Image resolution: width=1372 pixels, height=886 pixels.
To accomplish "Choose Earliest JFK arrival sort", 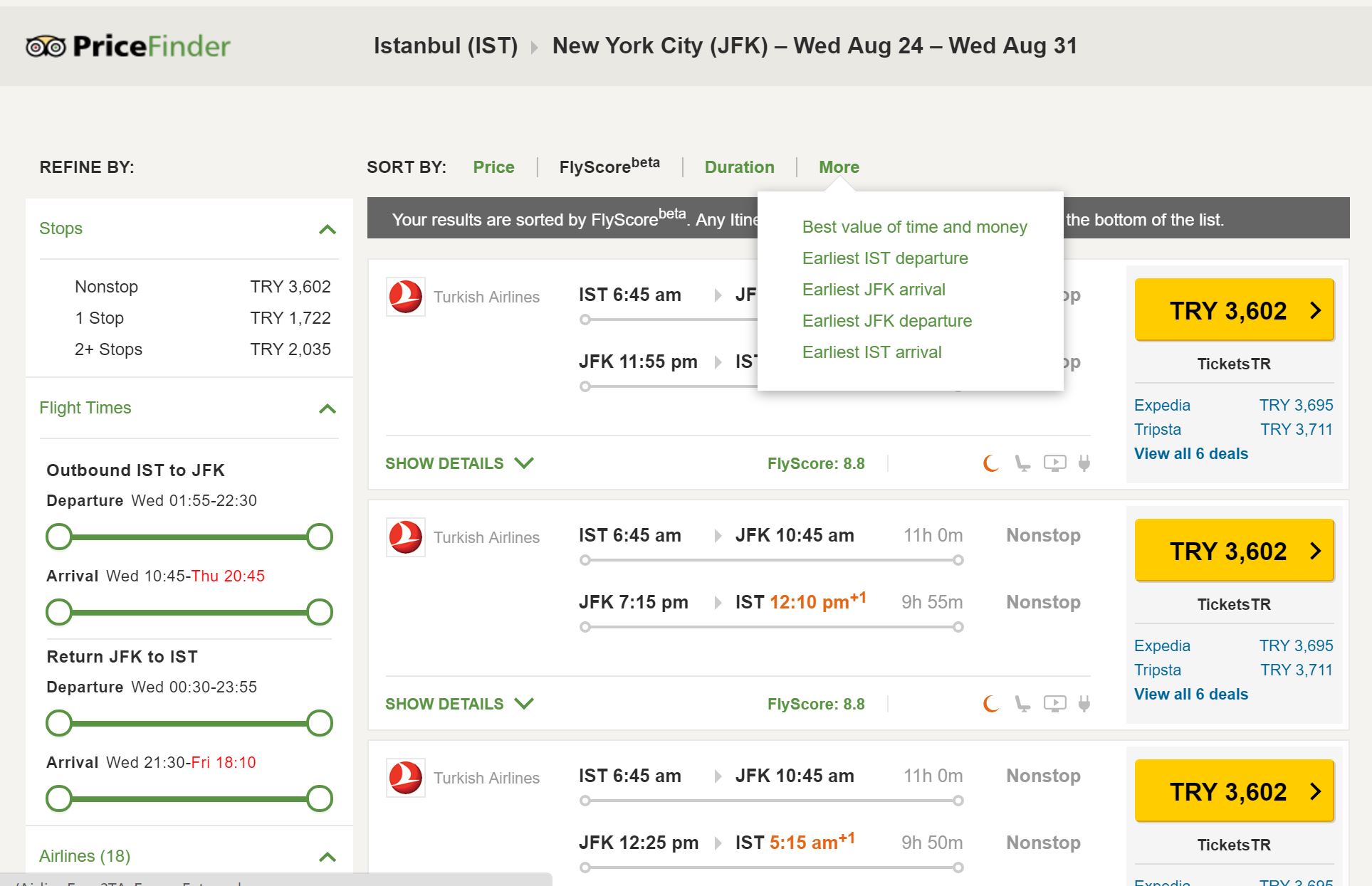I will 874,290.
